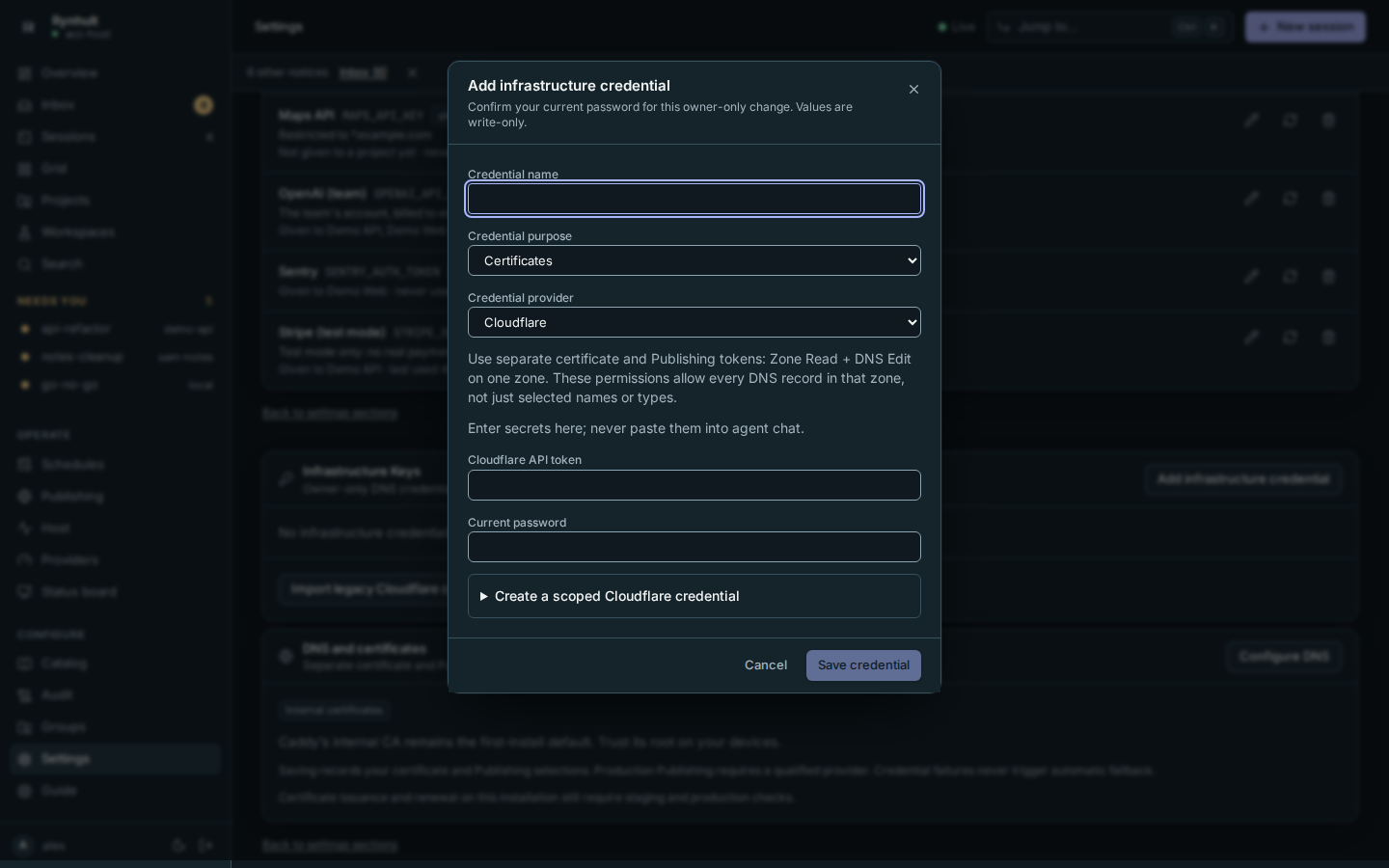Select Settings in the sidebar
The width and height of the screenshot is (1389, 868).
tap(116, 759)
